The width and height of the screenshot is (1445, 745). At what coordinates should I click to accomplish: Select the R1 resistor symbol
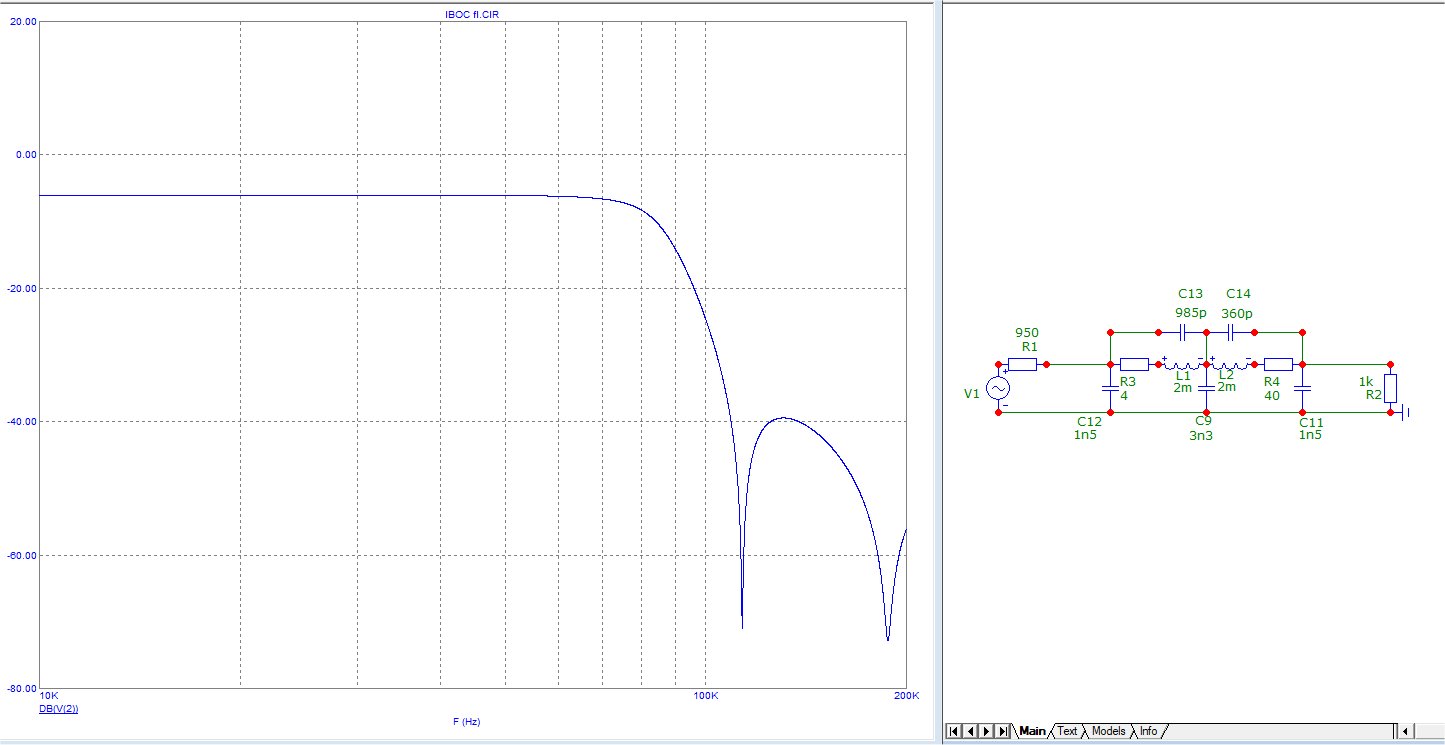coord(1023,364)
